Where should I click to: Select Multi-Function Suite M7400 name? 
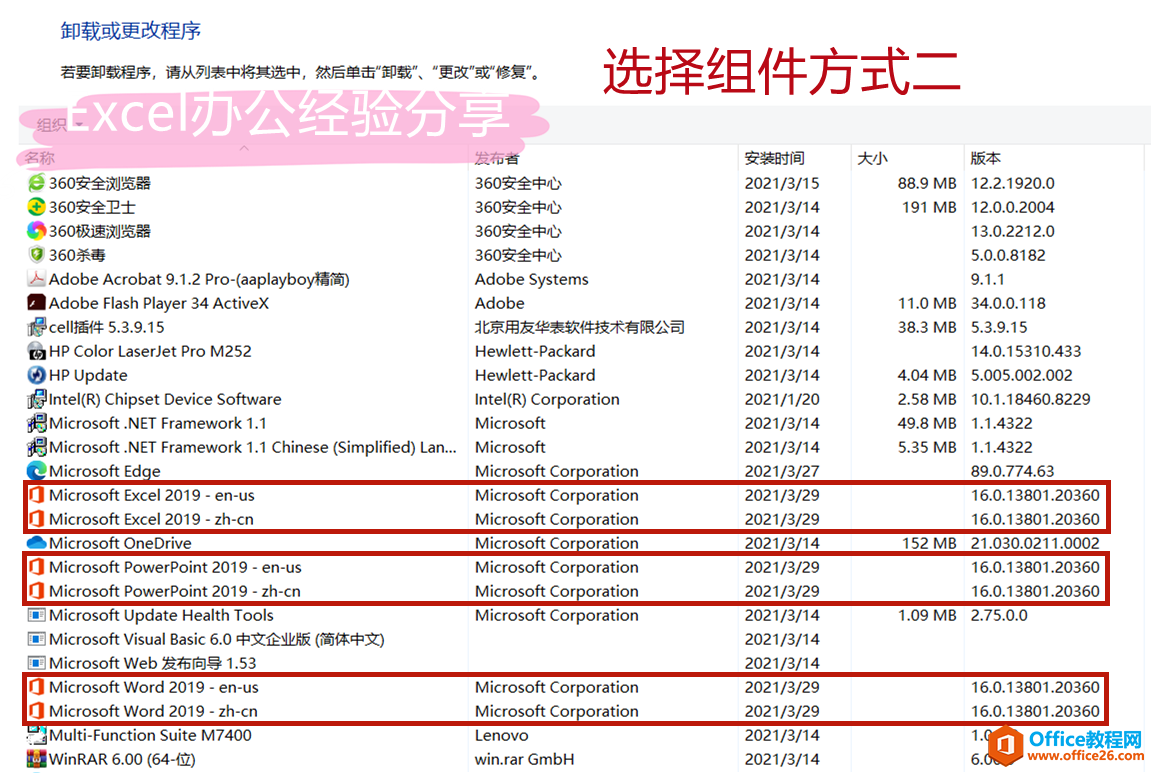pyautogui.click(x=150, y=735)
